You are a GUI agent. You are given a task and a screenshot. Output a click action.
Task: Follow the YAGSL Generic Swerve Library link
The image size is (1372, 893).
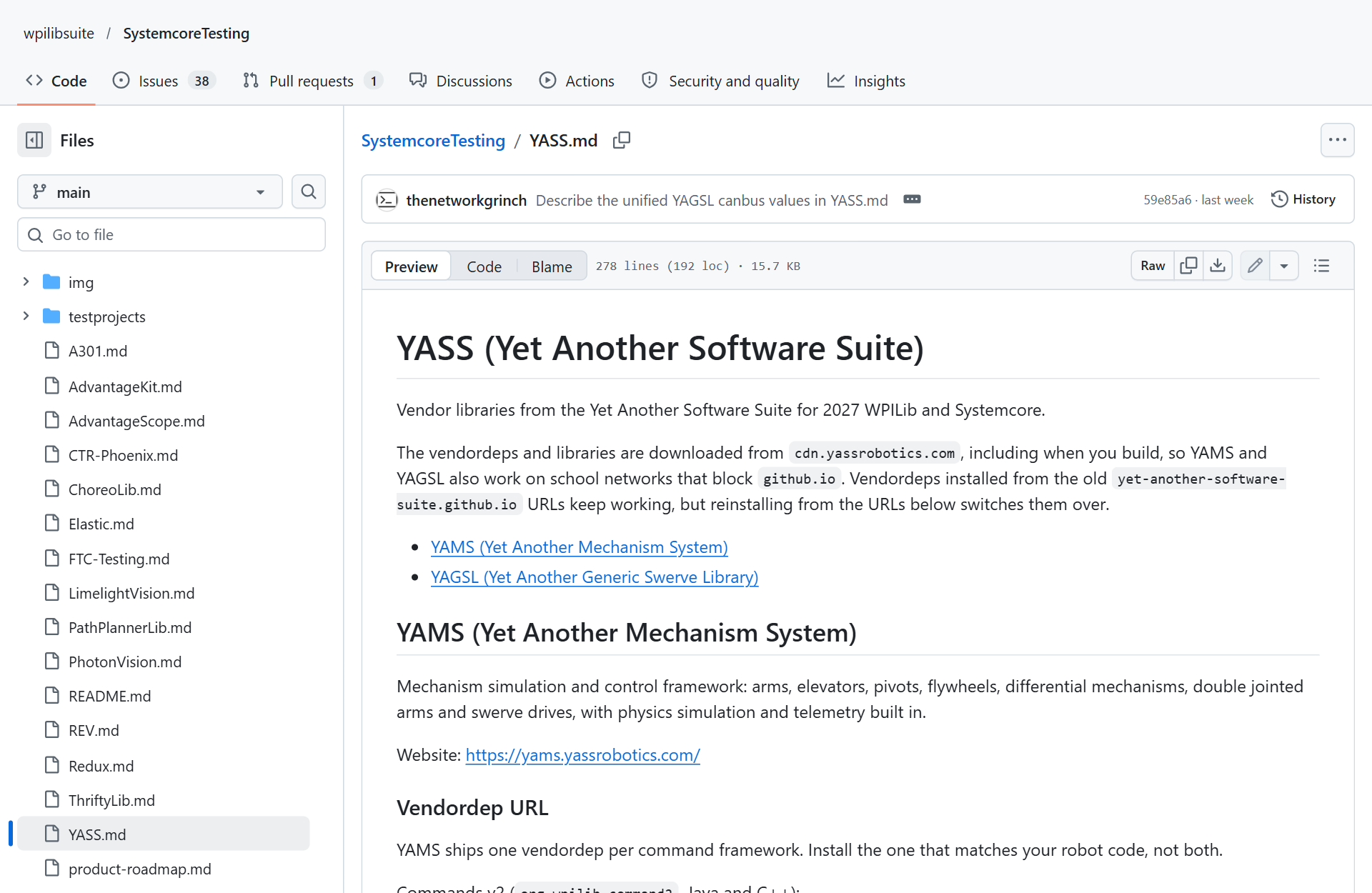[595, 577]
